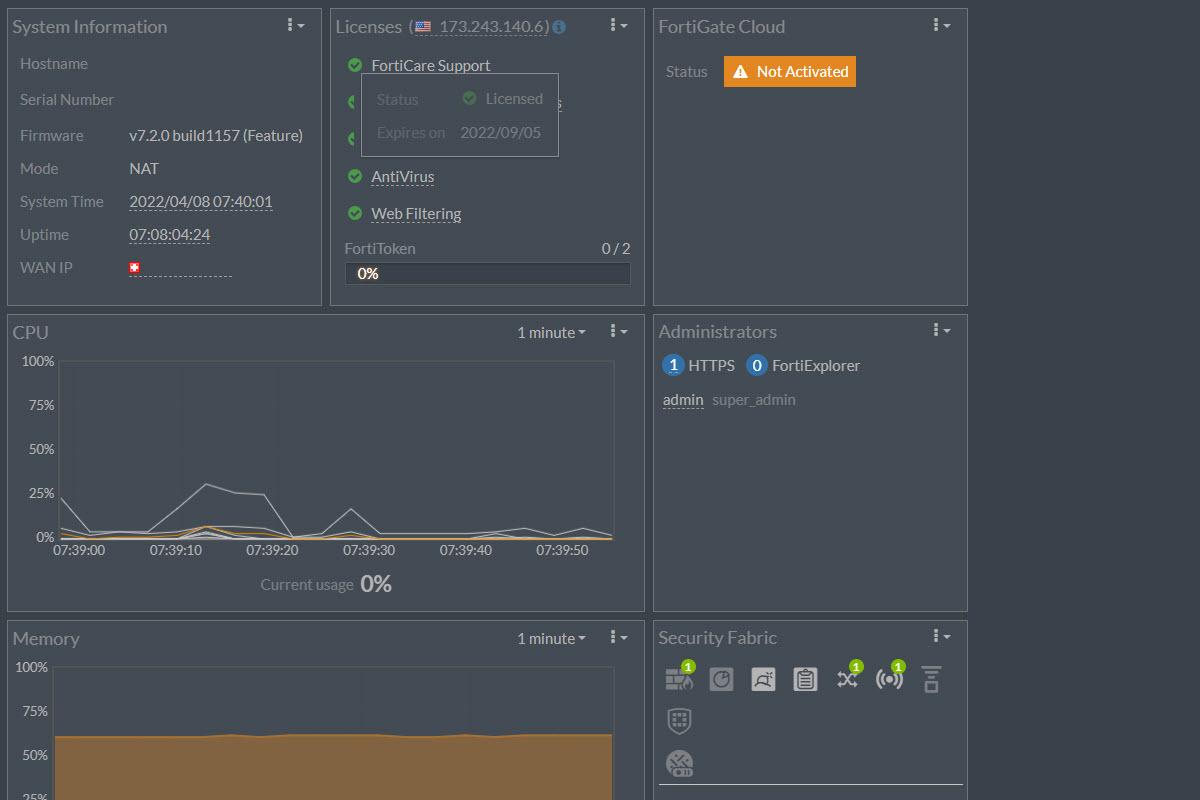Click the super_admin profile text
The height and width of the screenshot is (800, 1200).
754,400
